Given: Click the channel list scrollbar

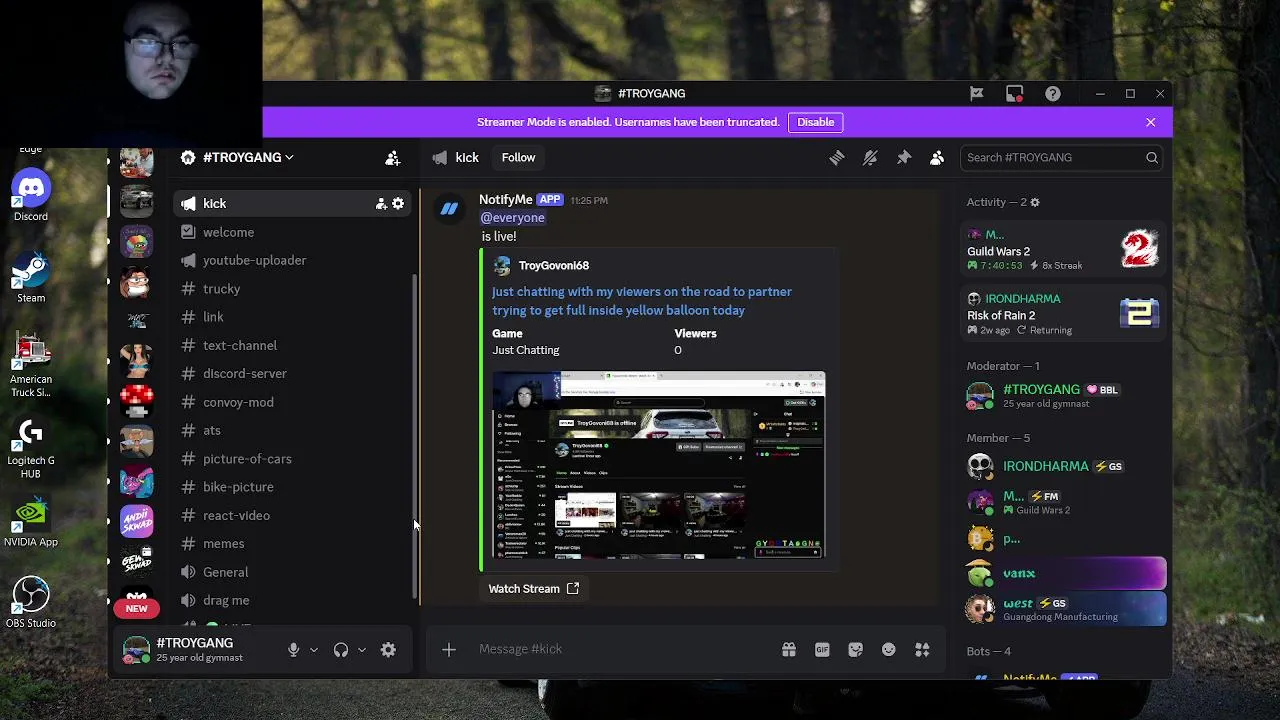Looking at the screenshot, I should pyautogui.click(x=415, y=435).
